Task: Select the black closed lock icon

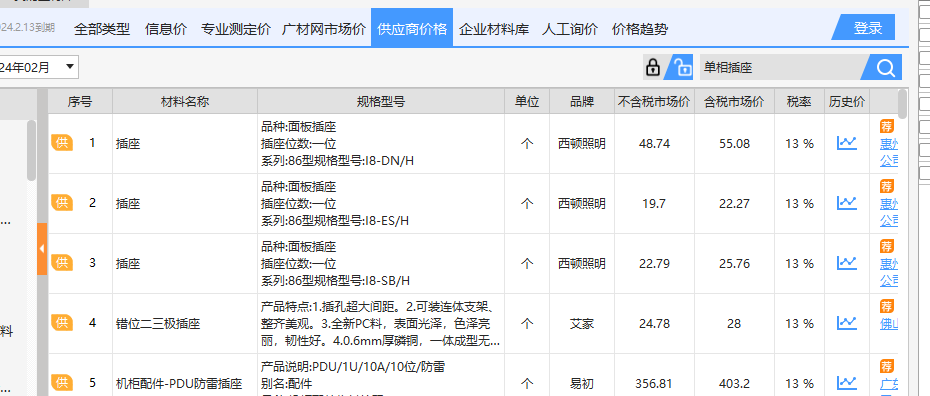Action: pos(652,68)
